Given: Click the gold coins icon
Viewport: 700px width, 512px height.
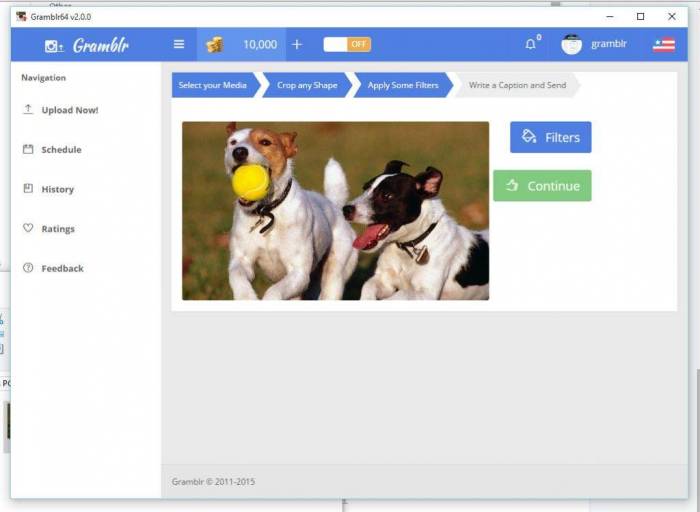Looking at the screenshot, I should click(x=214, y=44).
